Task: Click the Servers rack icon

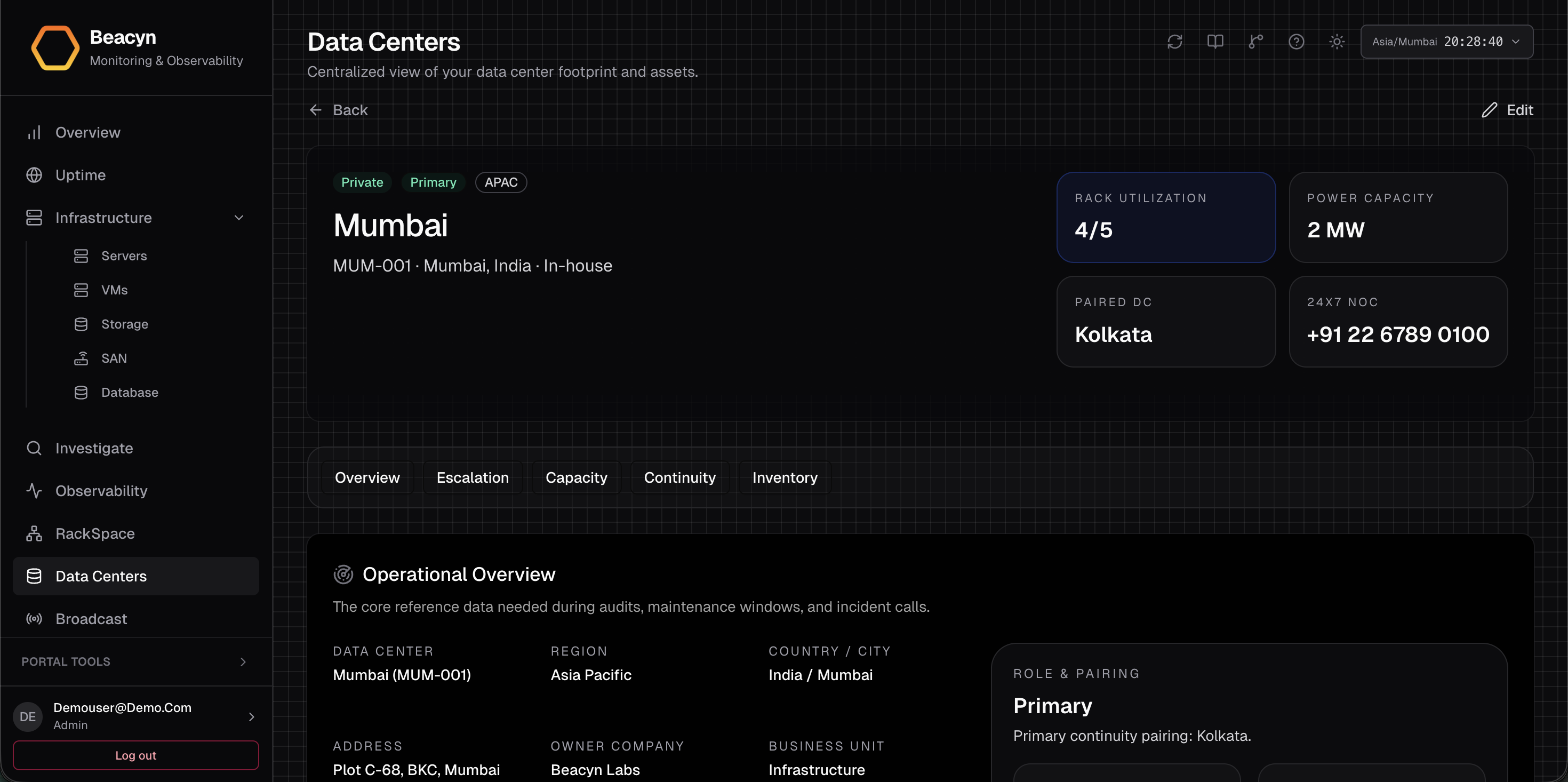Action: (81, 256)
